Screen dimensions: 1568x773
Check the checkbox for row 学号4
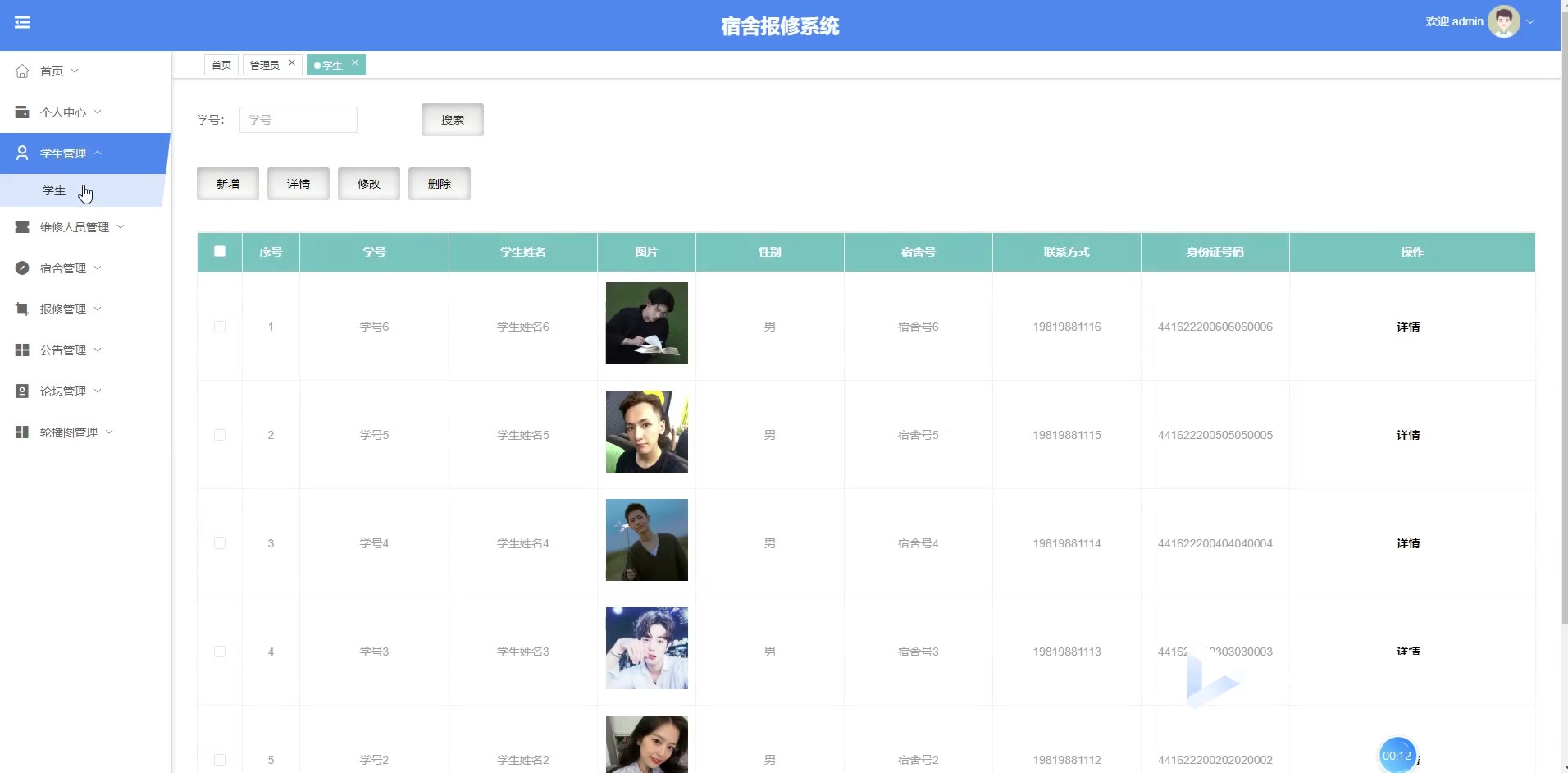click(x=220, y=543)
